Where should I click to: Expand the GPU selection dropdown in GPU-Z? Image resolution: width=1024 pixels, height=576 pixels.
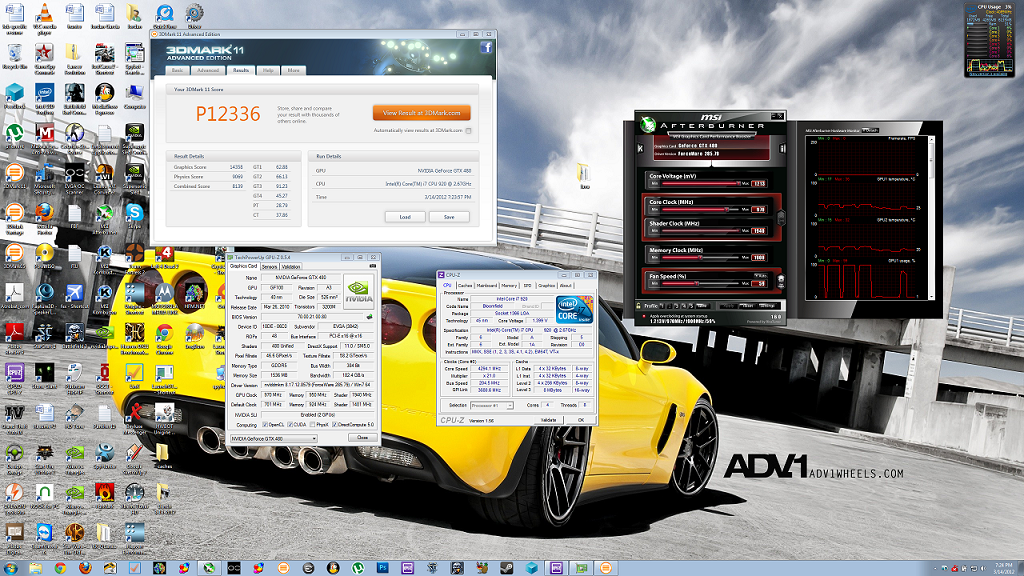click(274, 438)
